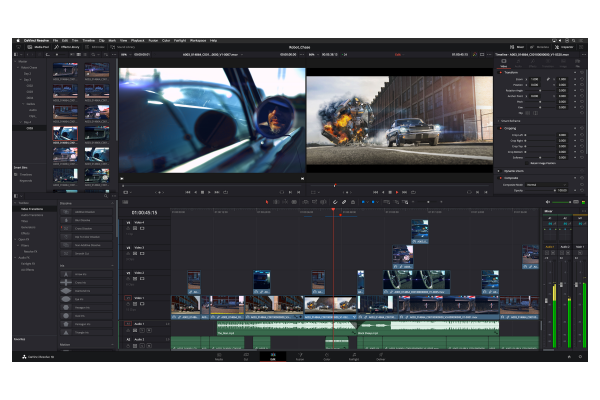Screen dimensions: 600x400
Task: Mute the Audio 1 track
Action: [x=149, y=330]
